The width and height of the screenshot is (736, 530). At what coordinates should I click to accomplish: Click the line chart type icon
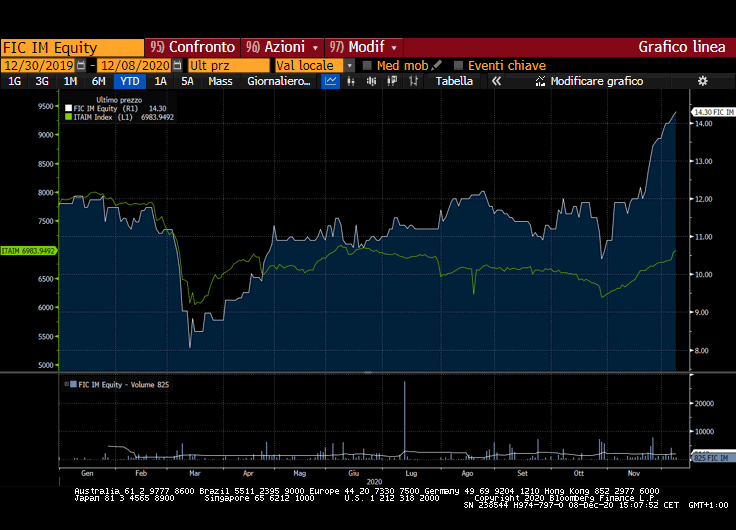pyautogui.click(x=331, y=81)
